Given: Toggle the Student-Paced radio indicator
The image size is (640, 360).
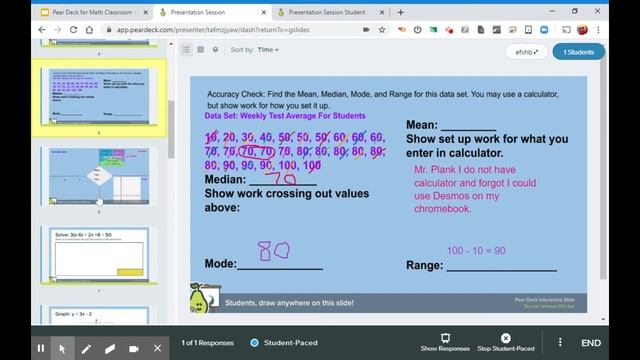Looking at the screenshot, I should point(254,343).
